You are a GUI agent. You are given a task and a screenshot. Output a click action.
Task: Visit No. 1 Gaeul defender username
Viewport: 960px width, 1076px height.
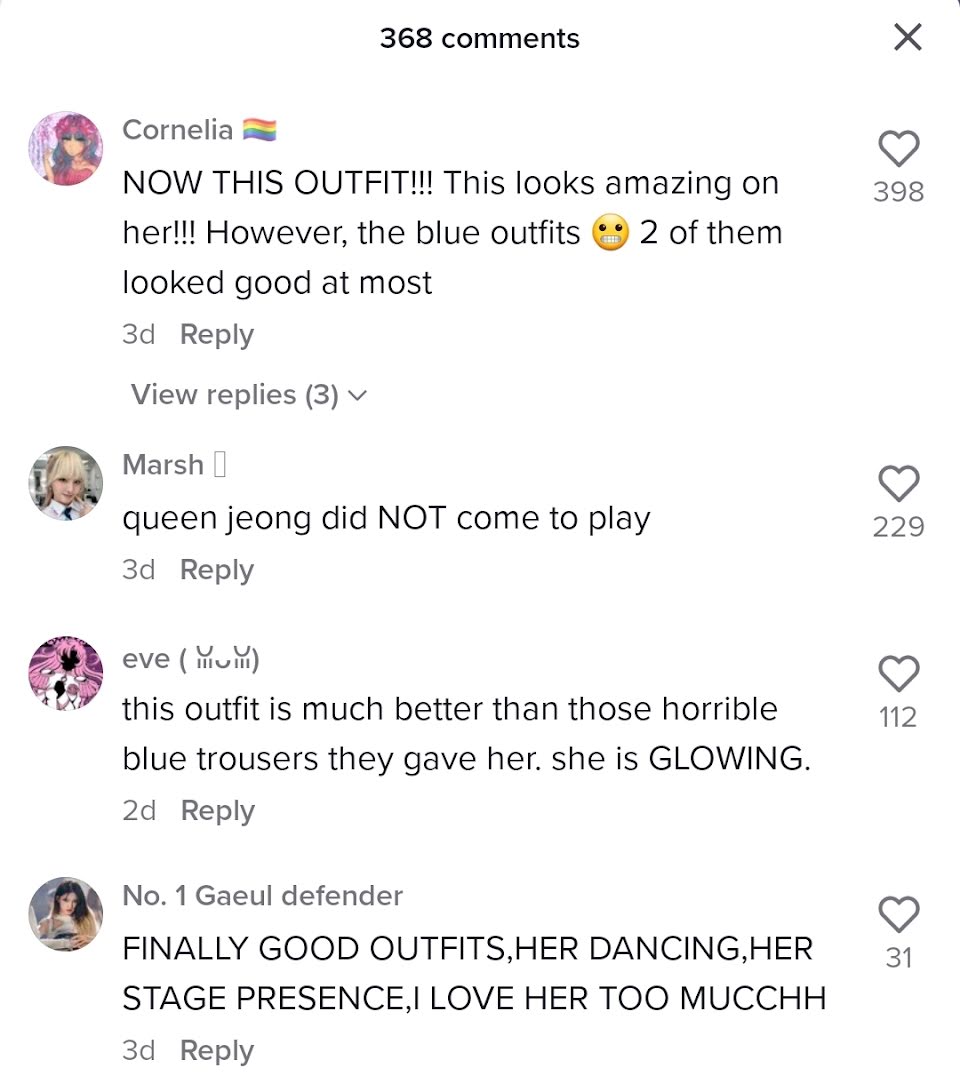262,896
